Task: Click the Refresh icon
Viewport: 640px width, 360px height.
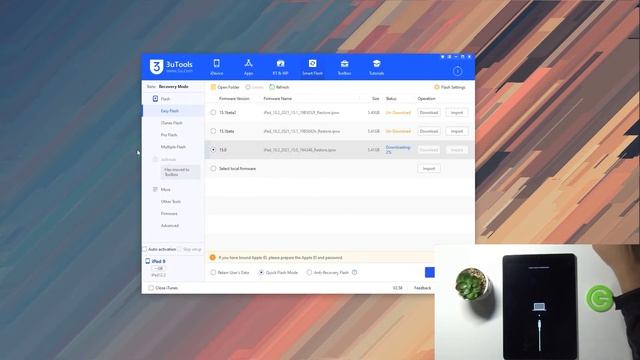Action: (x=272, y=87)
